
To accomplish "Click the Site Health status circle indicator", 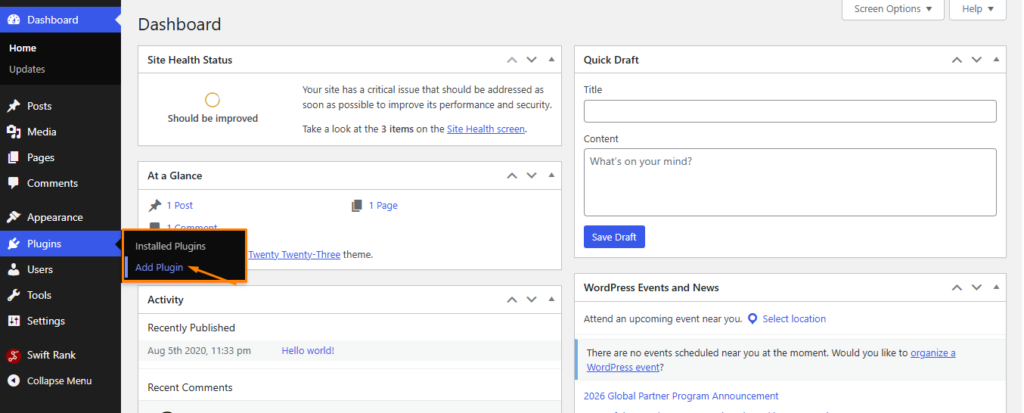I will pos(212,100).
